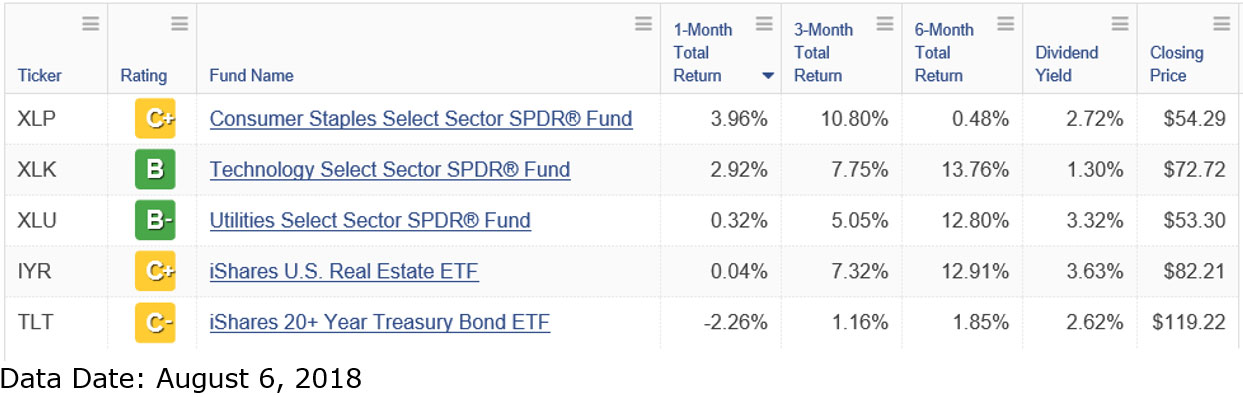This screenshot has height=397, width=1243.
Task: Open Consumer Staples Select Sector SPDR Fund link
Action: tap(421, 119)
